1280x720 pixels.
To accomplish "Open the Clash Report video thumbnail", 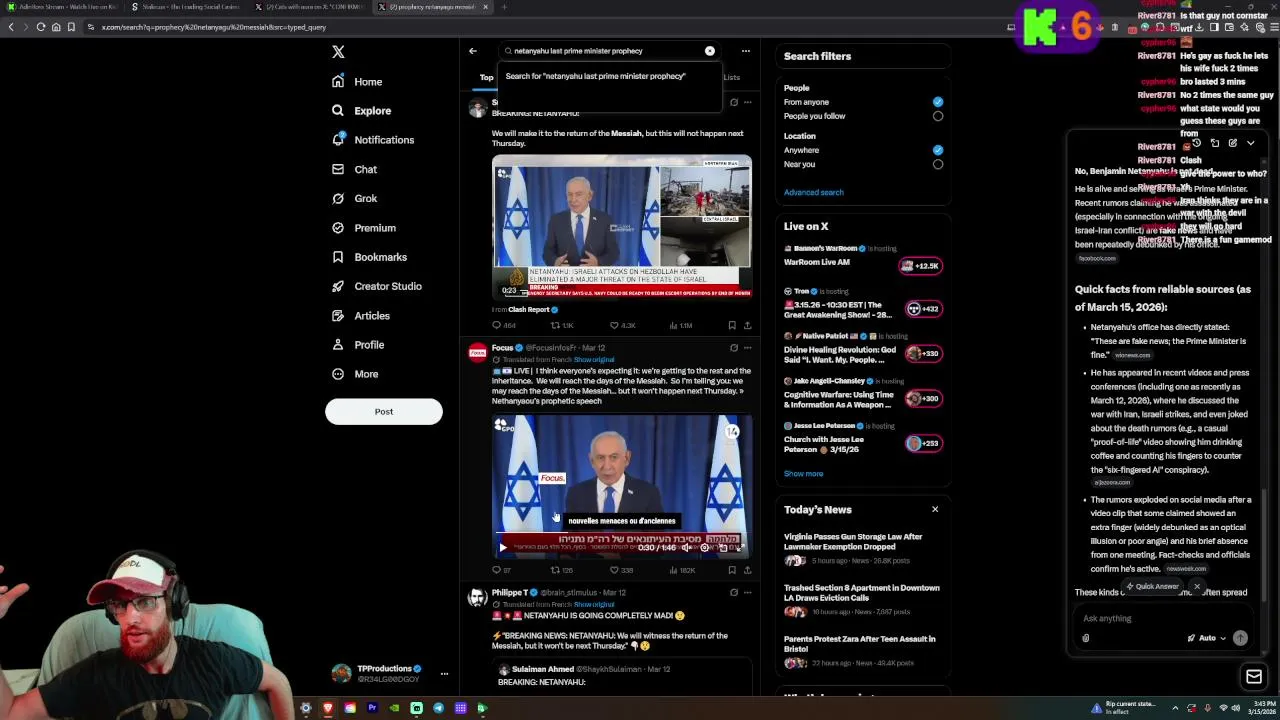I will point(621,227).
